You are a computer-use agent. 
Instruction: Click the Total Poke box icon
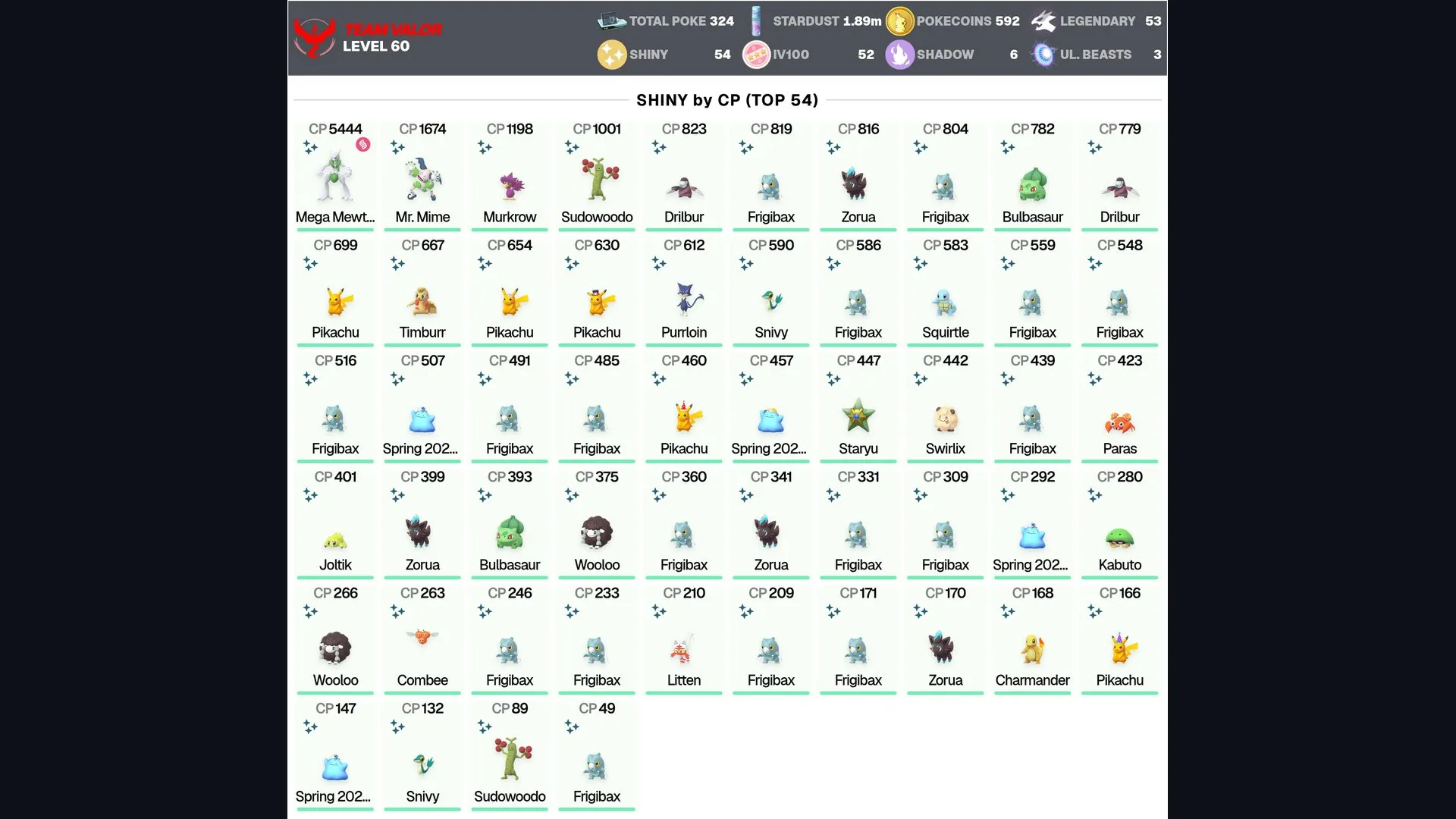pyautogui.click(x=611, y=21)
